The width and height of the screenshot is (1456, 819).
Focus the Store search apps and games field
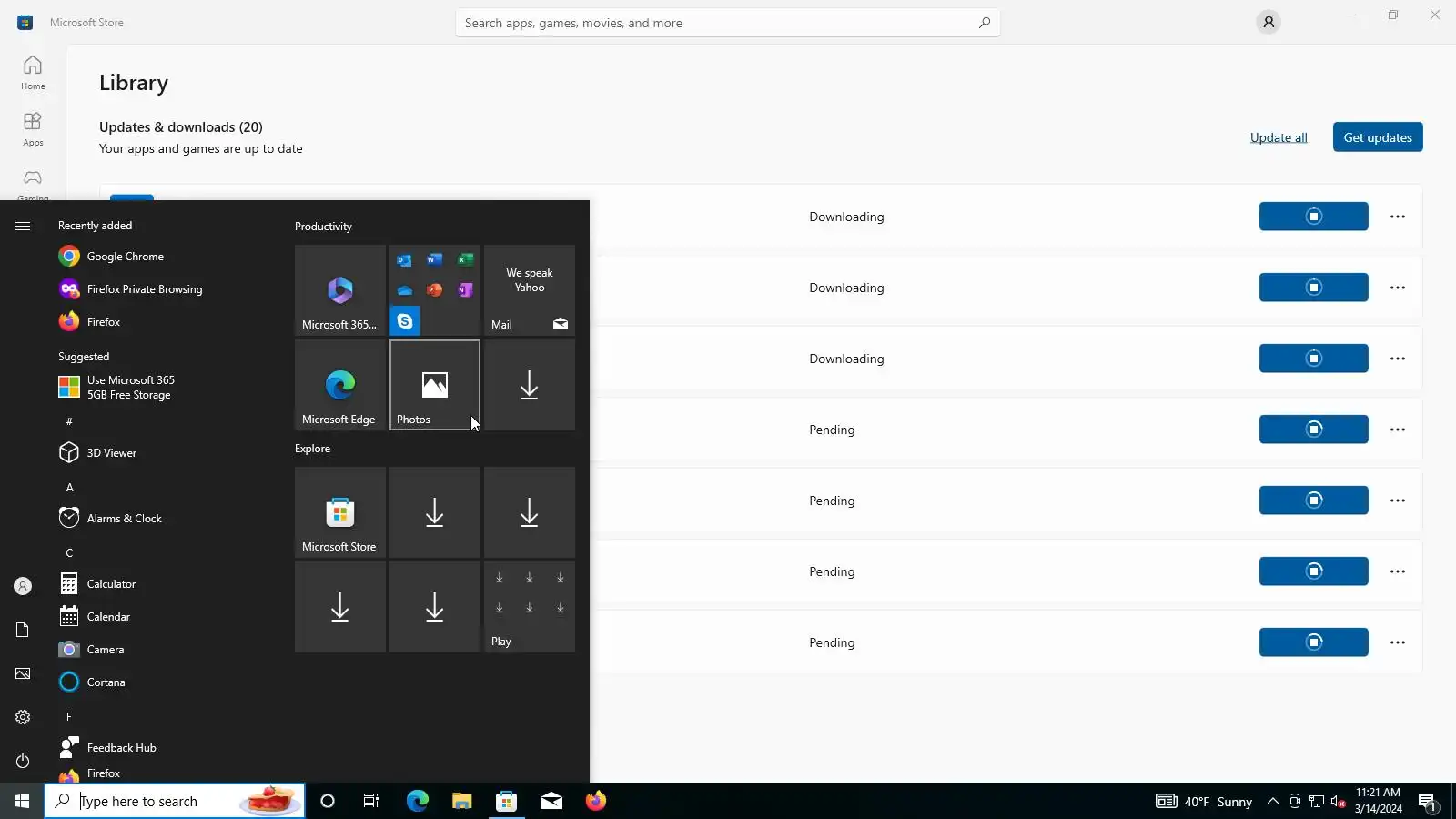(x=728, y=23)
